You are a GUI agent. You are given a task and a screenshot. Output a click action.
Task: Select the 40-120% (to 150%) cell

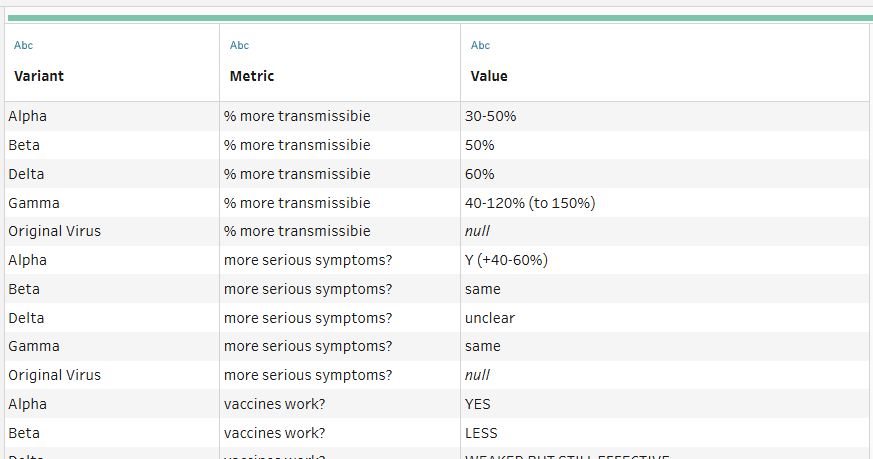tap(530, 203)
